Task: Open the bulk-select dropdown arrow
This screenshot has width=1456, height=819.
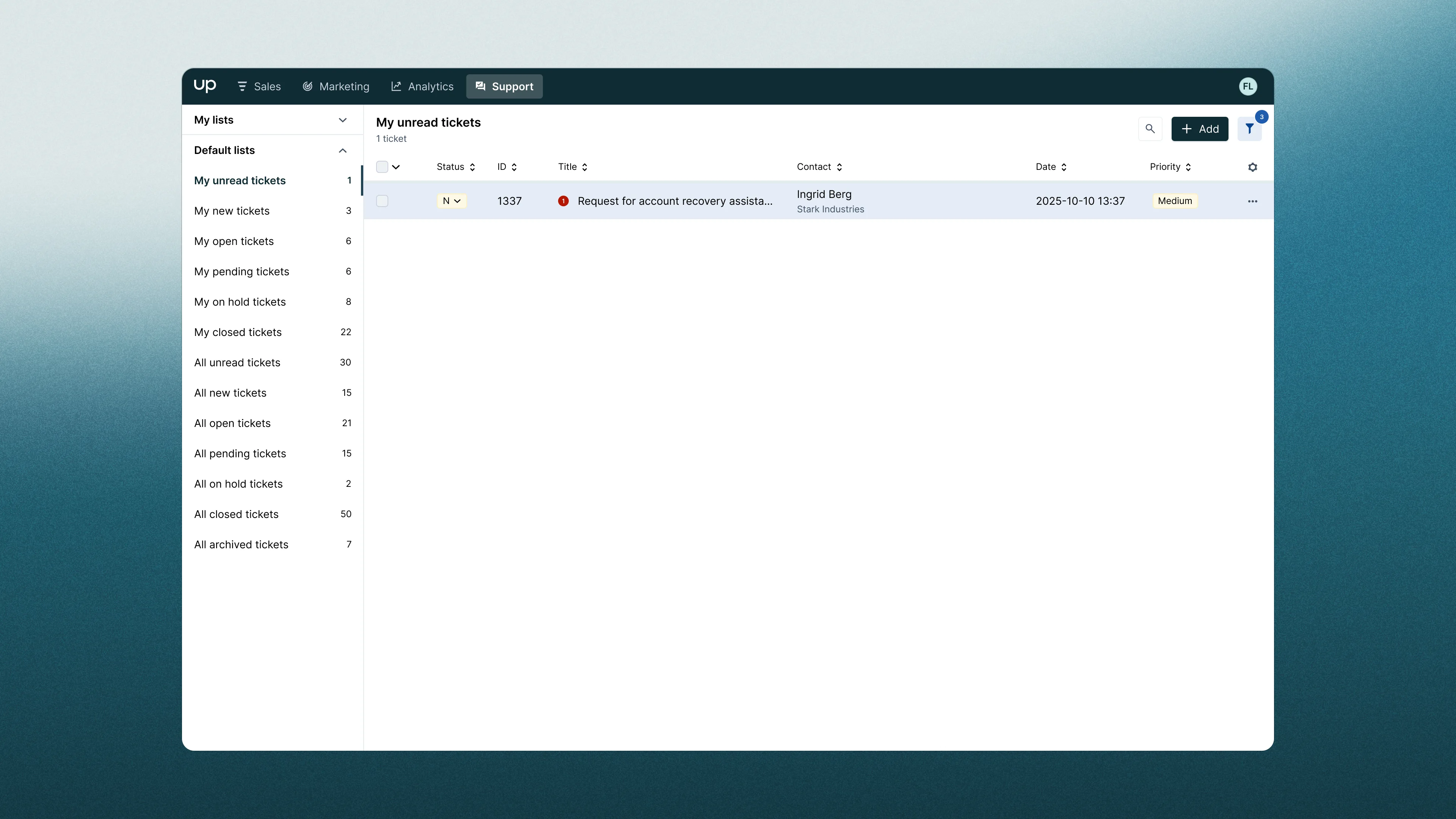Action: (x=395, y=167)
